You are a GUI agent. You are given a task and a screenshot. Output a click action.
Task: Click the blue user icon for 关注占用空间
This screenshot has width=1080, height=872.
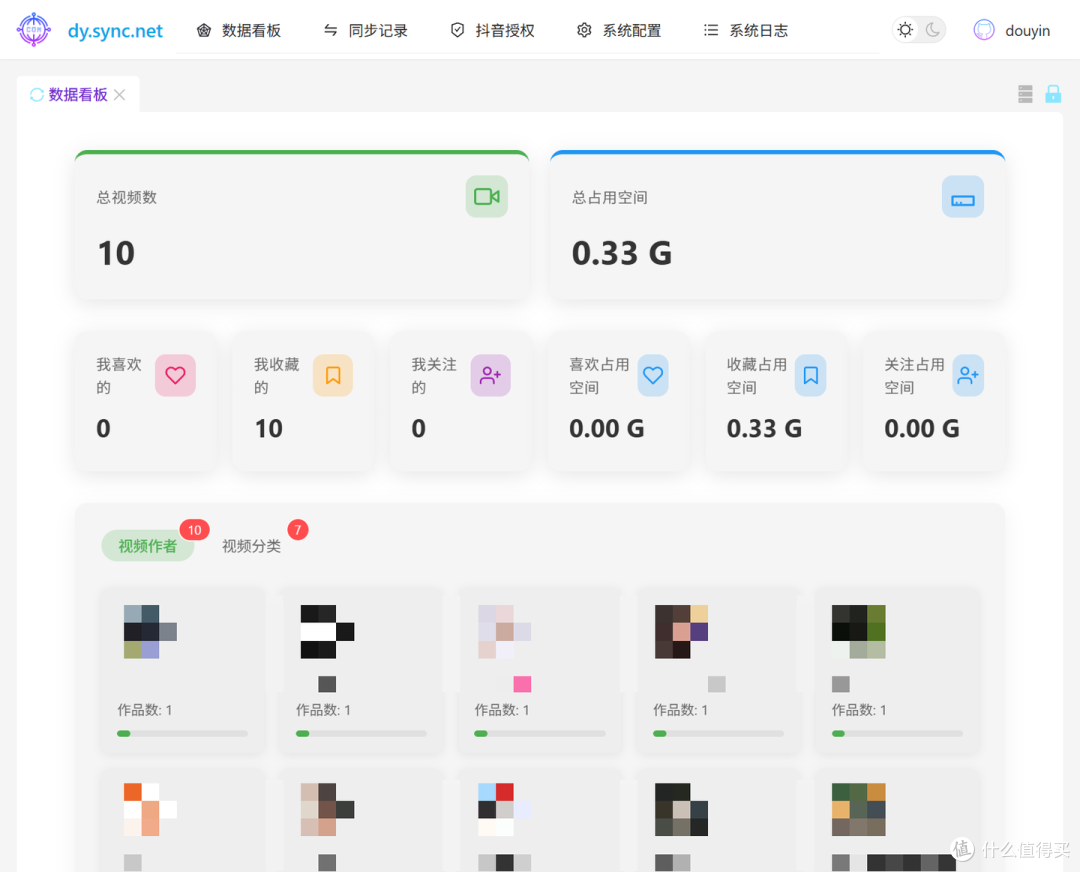point(968,375)
